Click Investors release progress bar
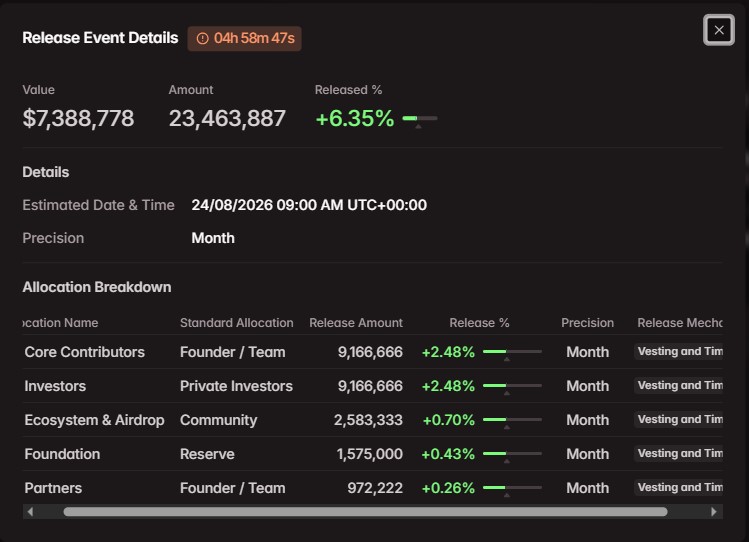The width and height of the screenshot is (749, 542). coord(512,385)
